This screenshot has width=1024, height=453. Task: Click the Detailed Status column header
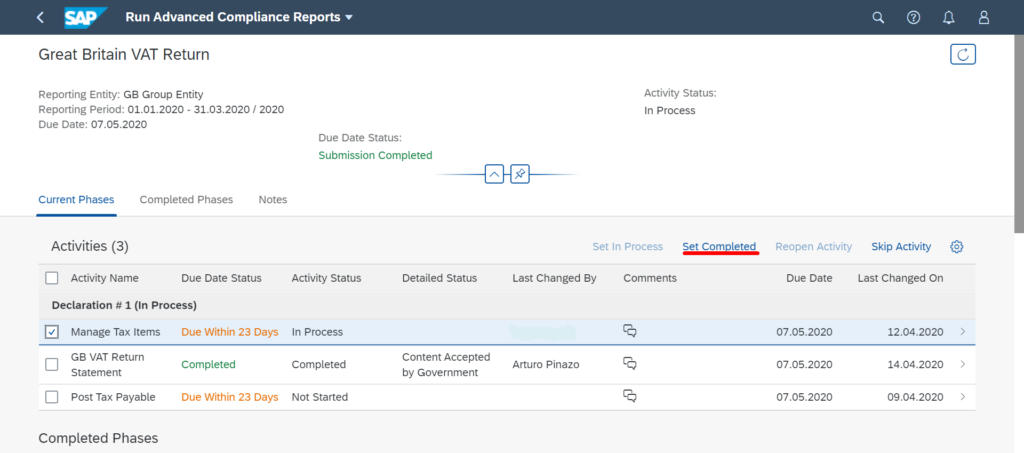click(440, 278)
